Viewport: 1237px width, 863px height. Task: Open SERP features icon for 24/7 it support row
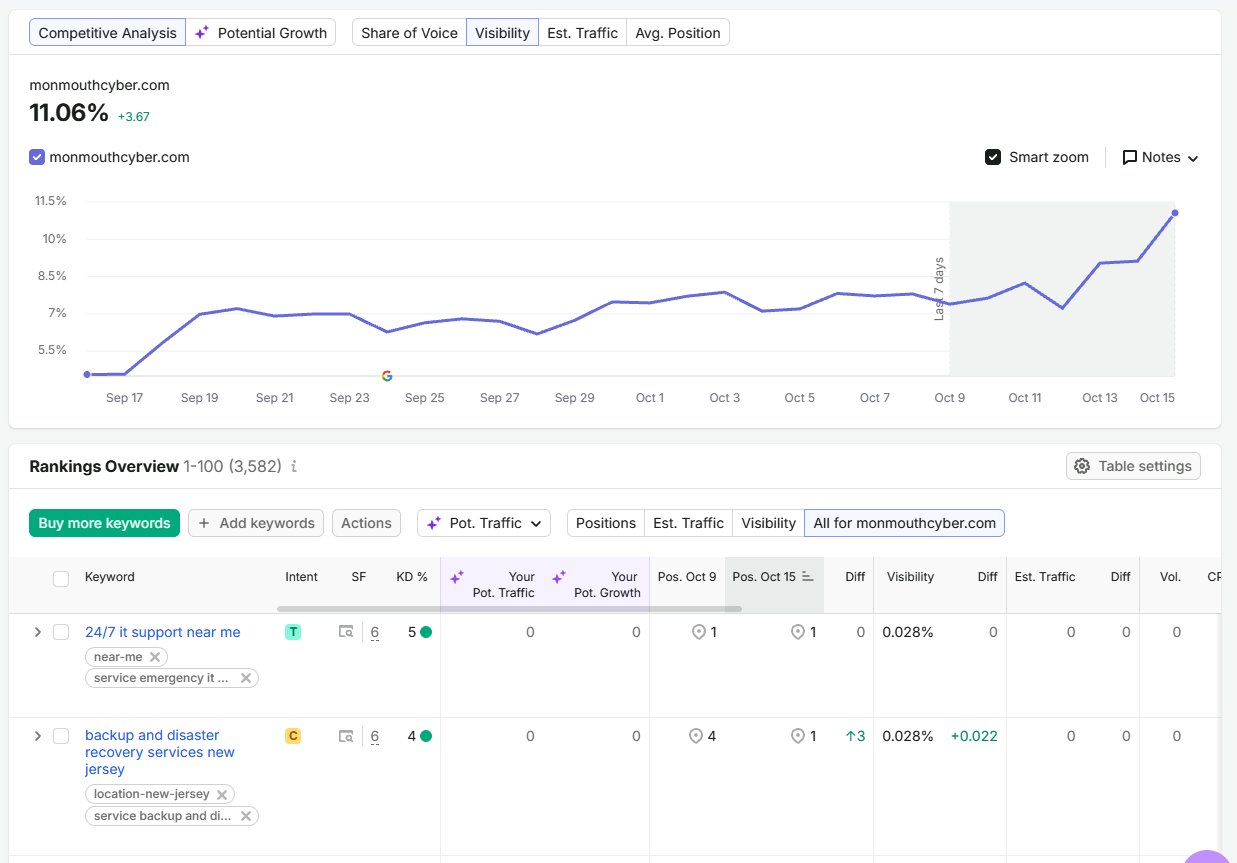pyautogui.click(x=346, y=632)
